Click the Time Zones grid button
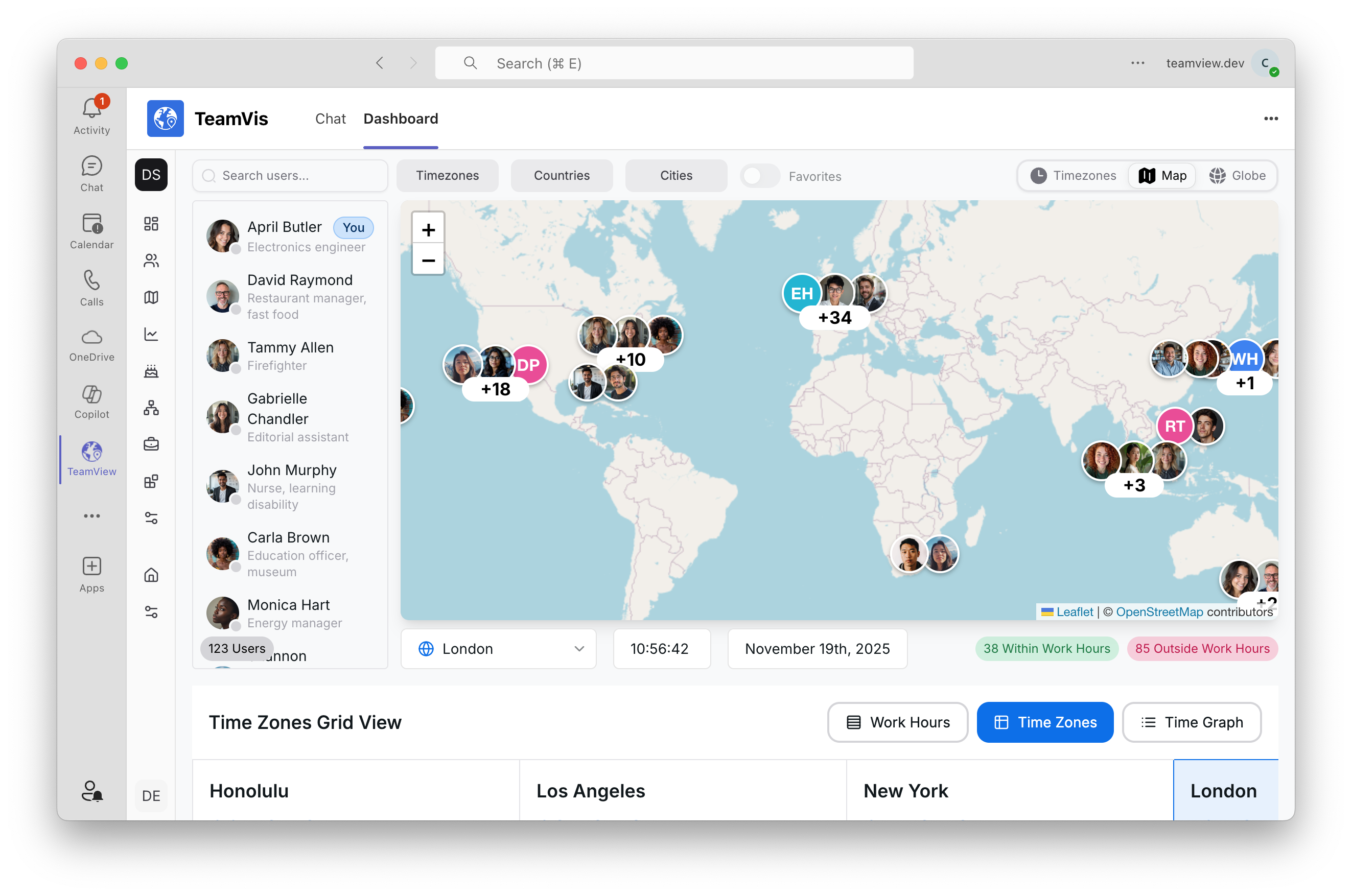This screenshot has width=1352, height=896. (1044, 722)
